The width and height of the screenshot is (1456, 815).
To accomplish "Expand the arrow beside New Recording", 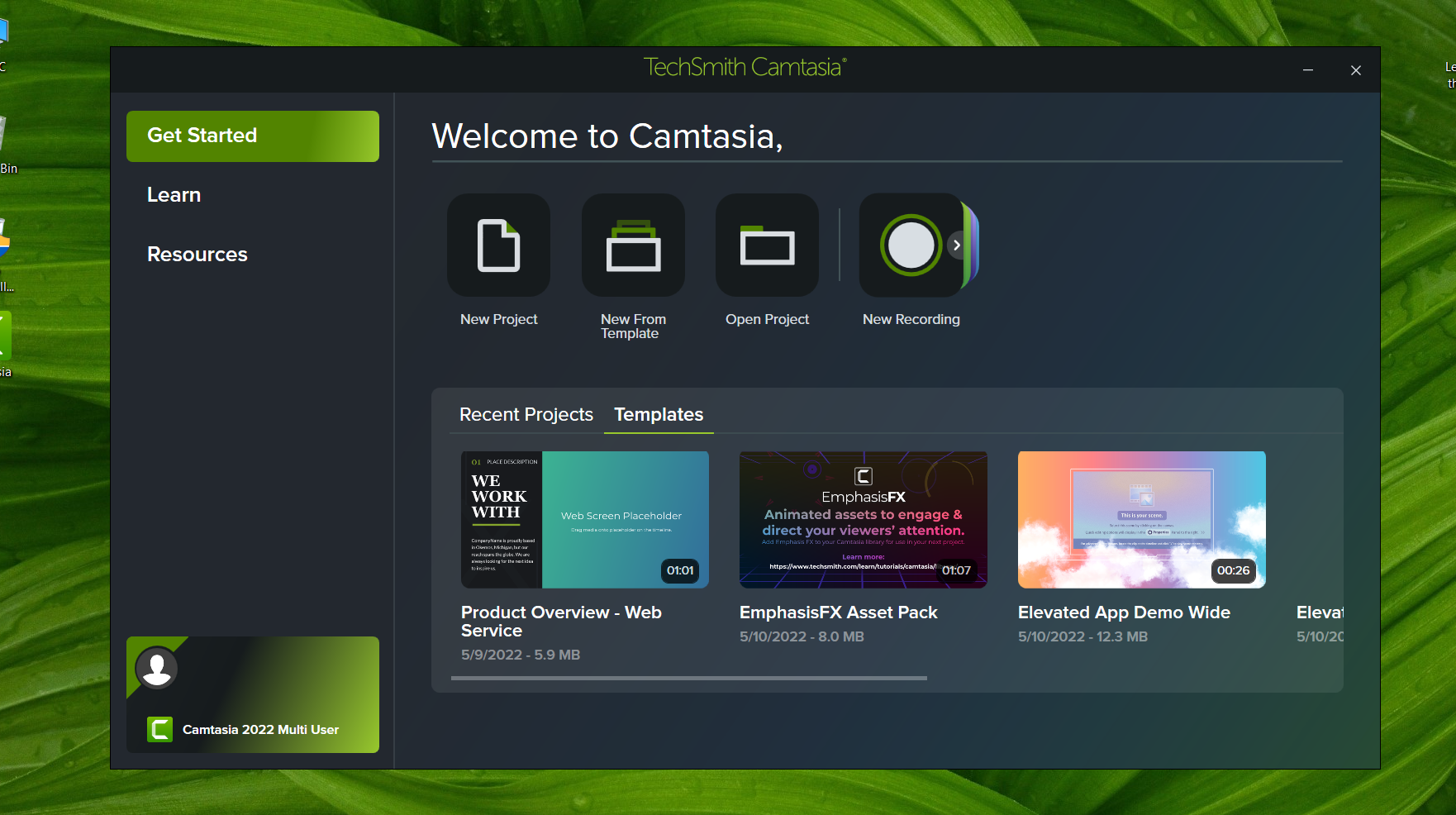I will point(956,245).
